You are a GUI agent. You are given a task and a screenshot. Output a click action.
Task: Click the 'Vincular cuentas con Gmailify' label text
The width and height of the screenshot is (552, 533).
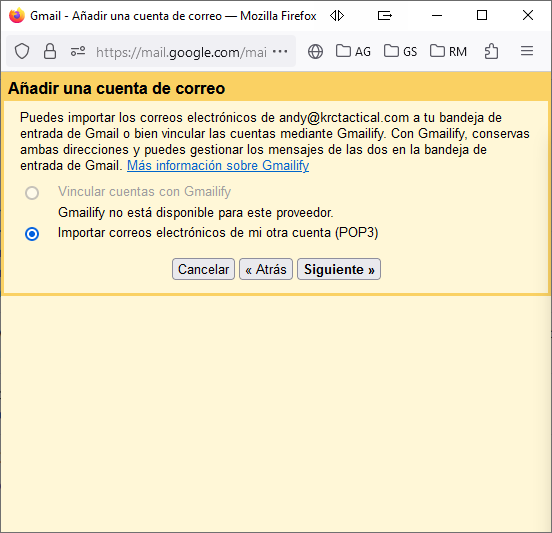pyautogui.click(x=144, y=192)
